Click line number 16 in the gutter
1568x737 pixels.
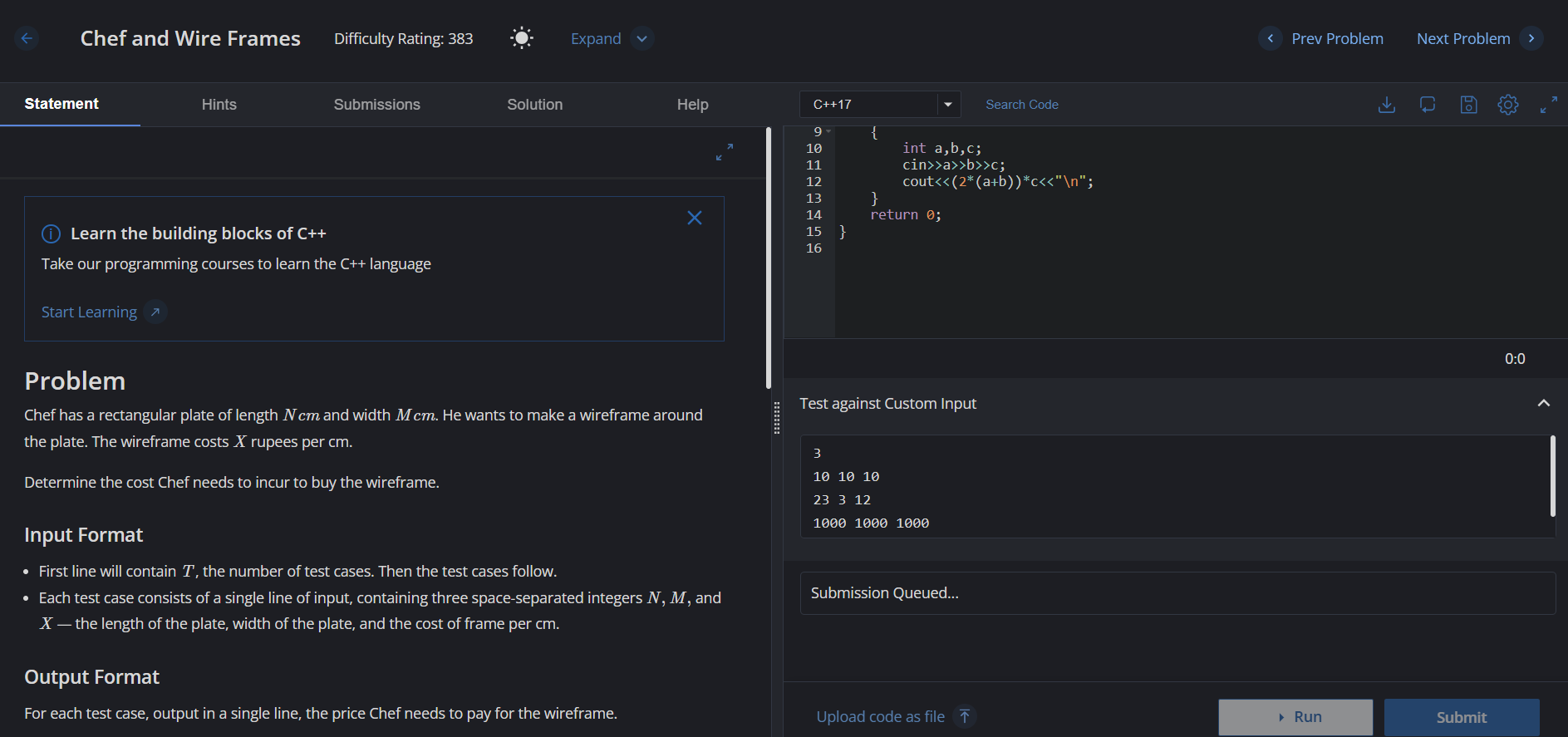coord(813,248)
